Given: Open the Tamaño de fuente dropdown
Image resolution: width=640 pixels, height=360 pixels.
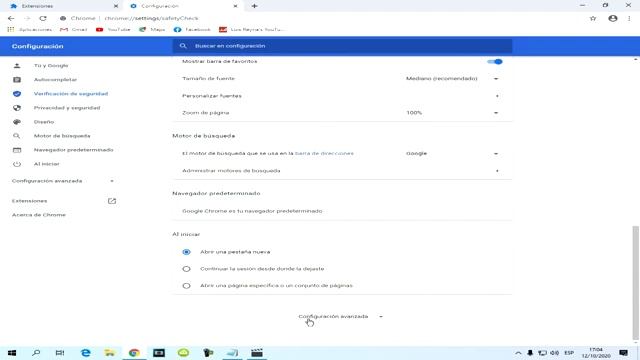Looking at the screenshot, I should [x=452, y=78].
